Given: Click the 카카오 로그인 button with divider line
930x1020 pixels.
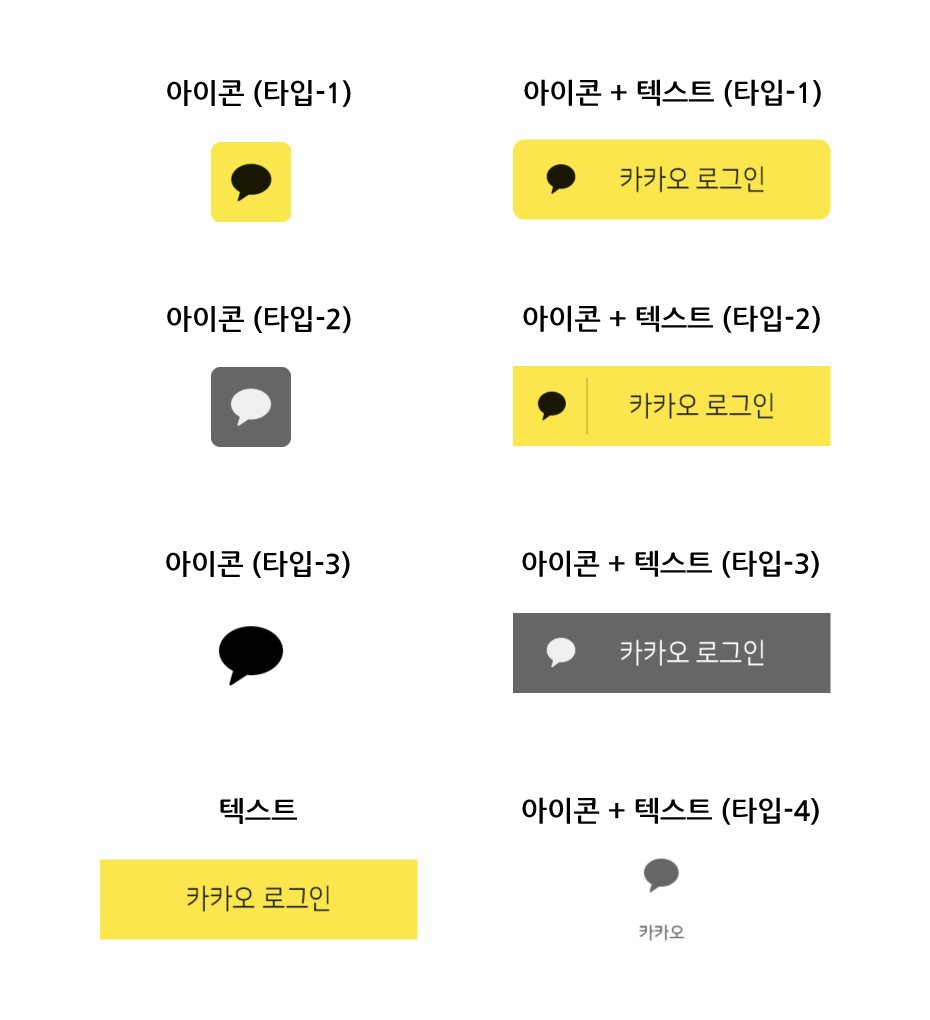Looking at the screenshot, I should 671,406.
